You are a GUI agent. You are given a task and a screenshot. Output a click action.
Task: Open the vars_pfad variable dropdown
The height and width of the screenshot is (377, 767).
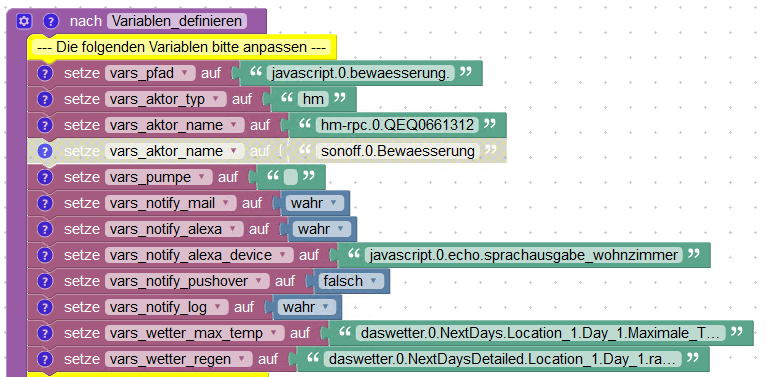150,73
